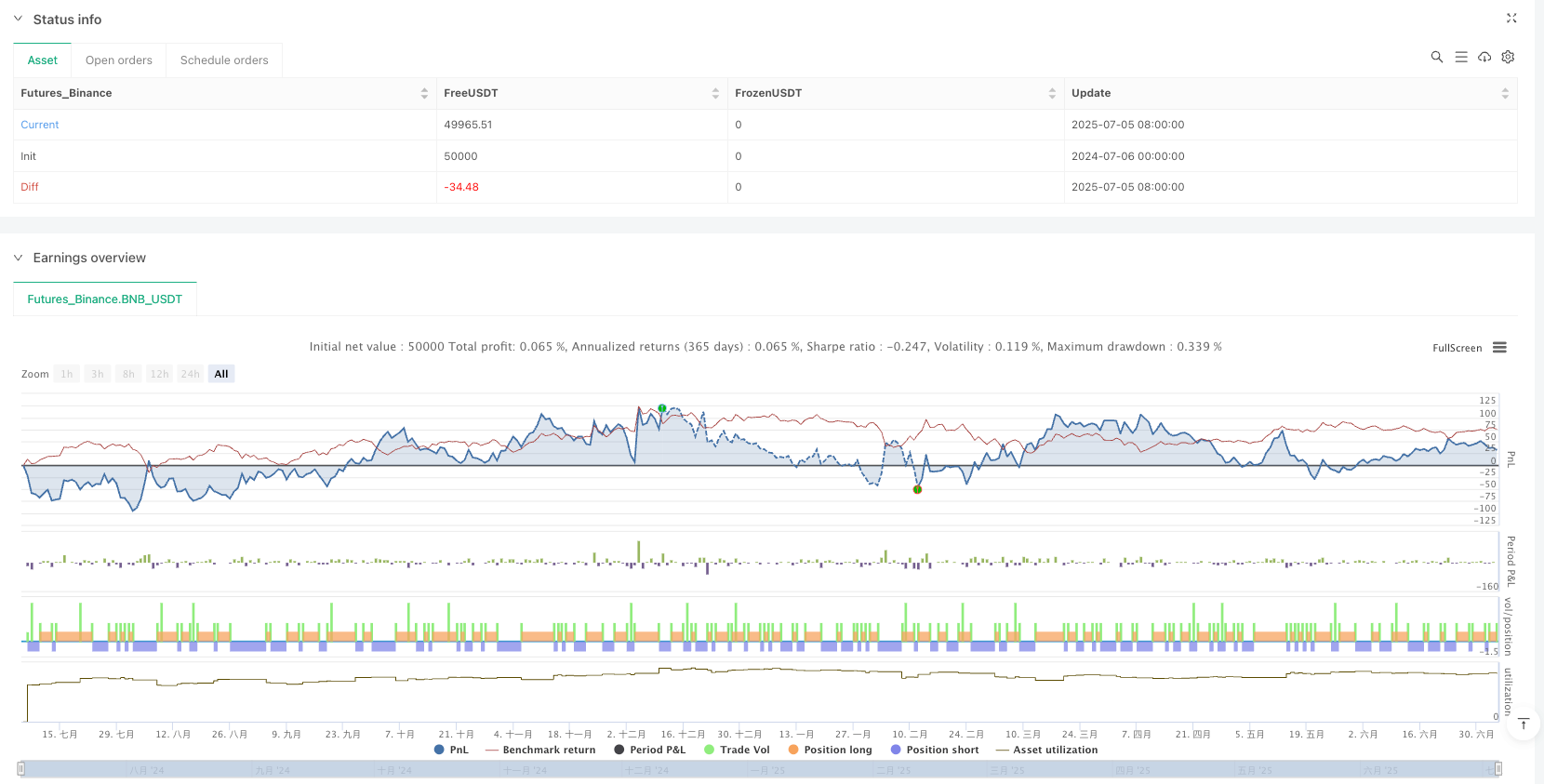The image size is (1544, 784).
Task: Open table settings gear icon
Action: tap(1508, 58)
